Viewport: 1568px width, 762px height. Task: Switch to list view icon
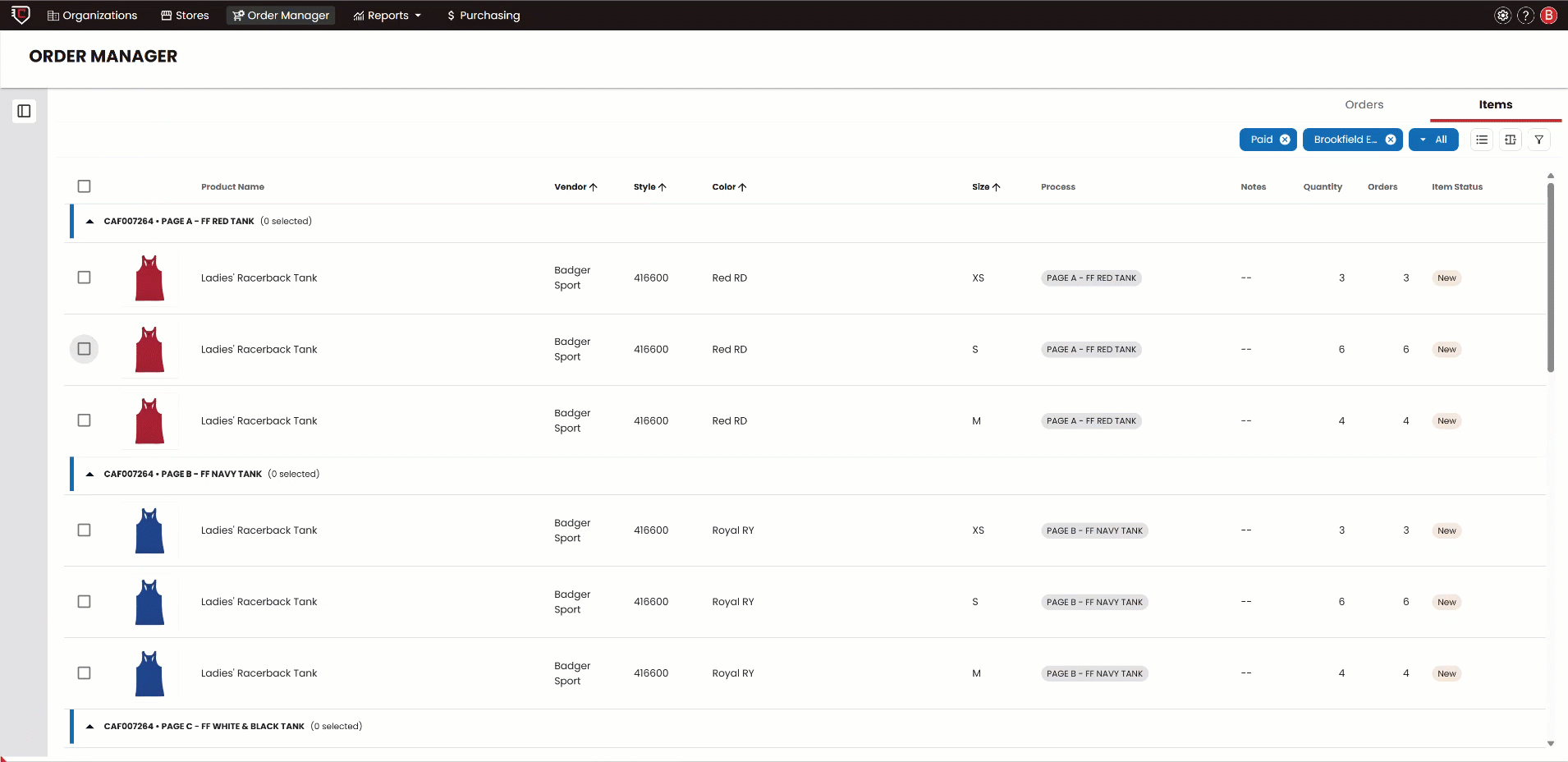[x=1482, y=140]
